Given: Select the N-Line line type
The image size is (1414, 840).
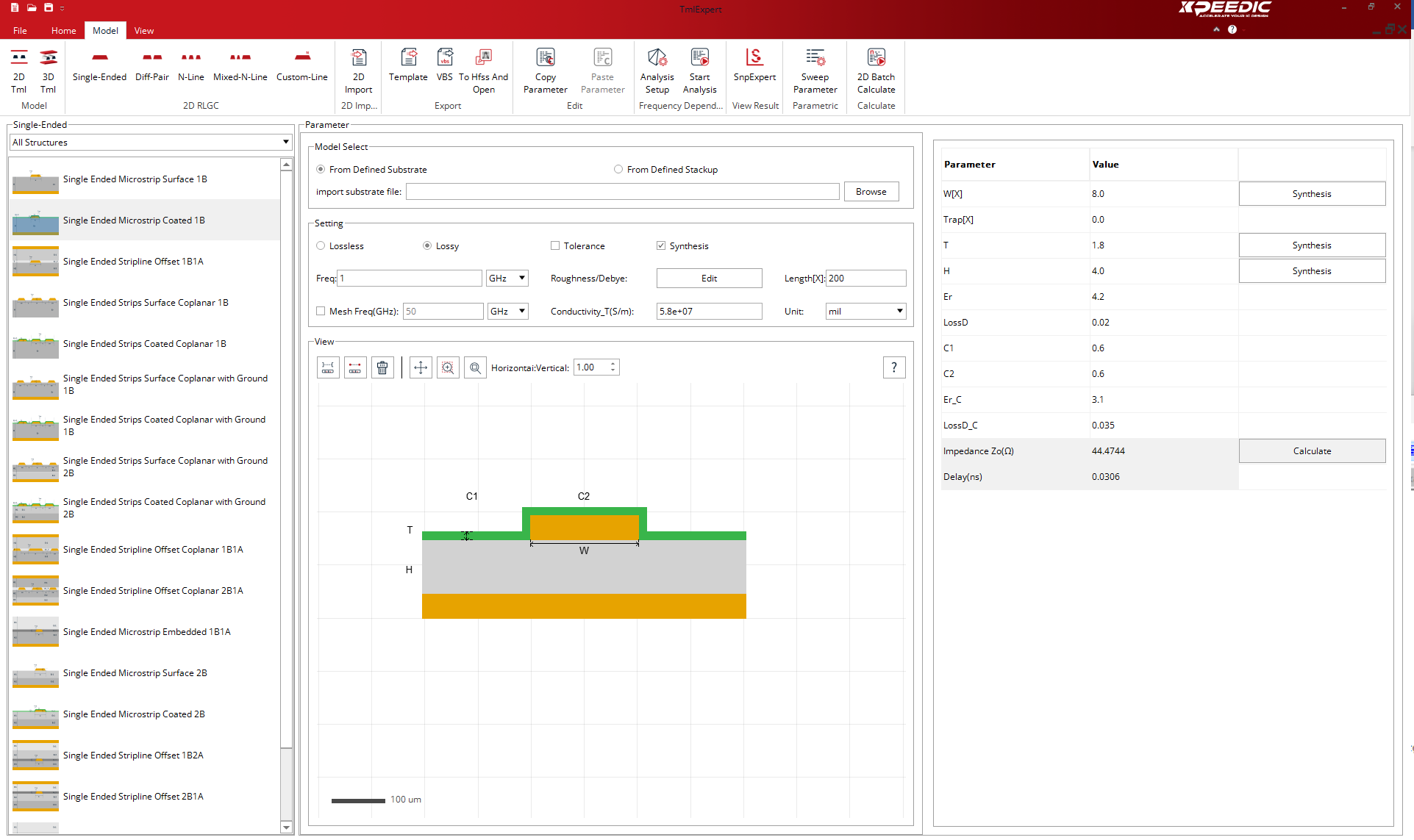Looking at the screenshot, I should pyautogui.click(x=191, y=66).
